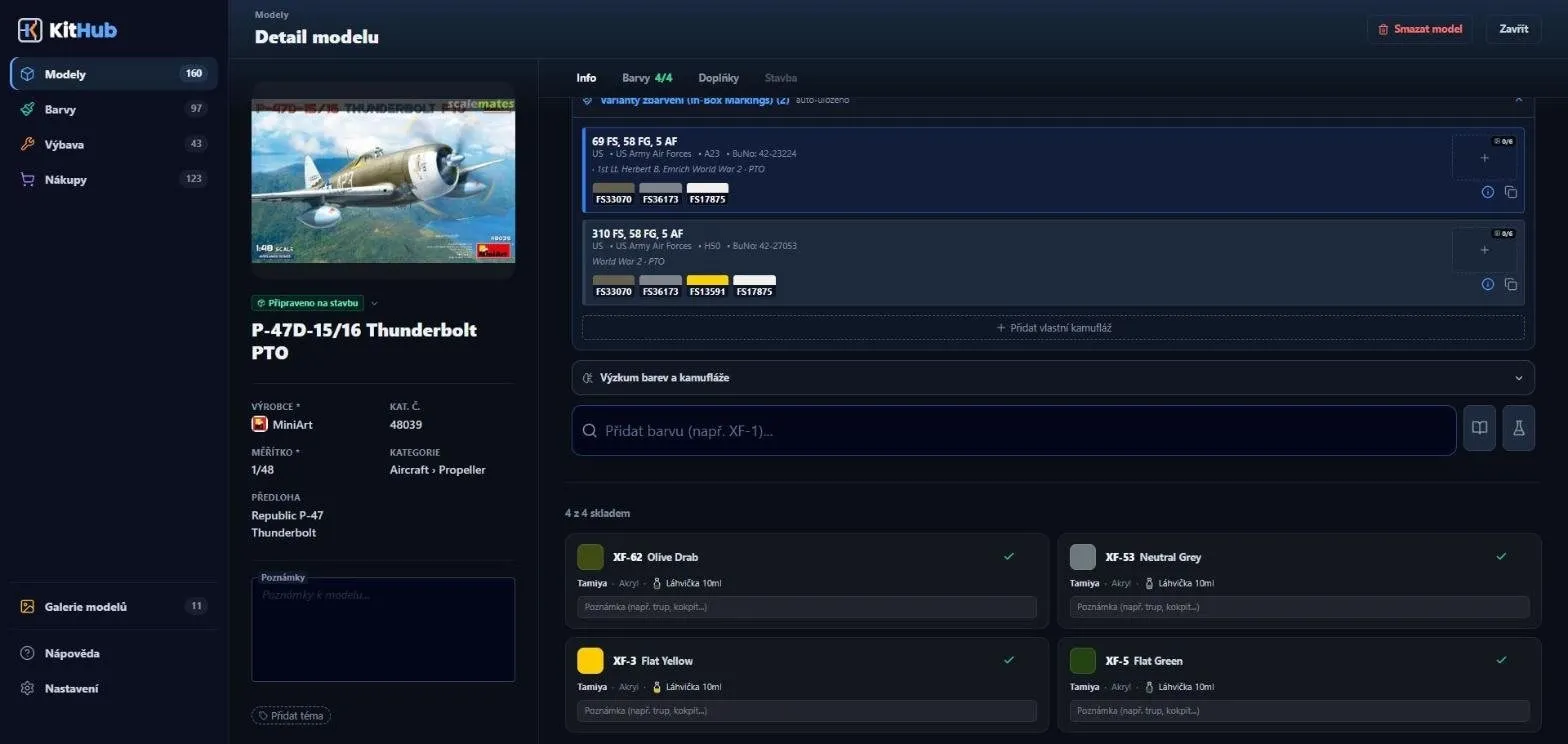Click the P-47D box art thumbnail
1568x744 pixels.
(x=383, y=180)
